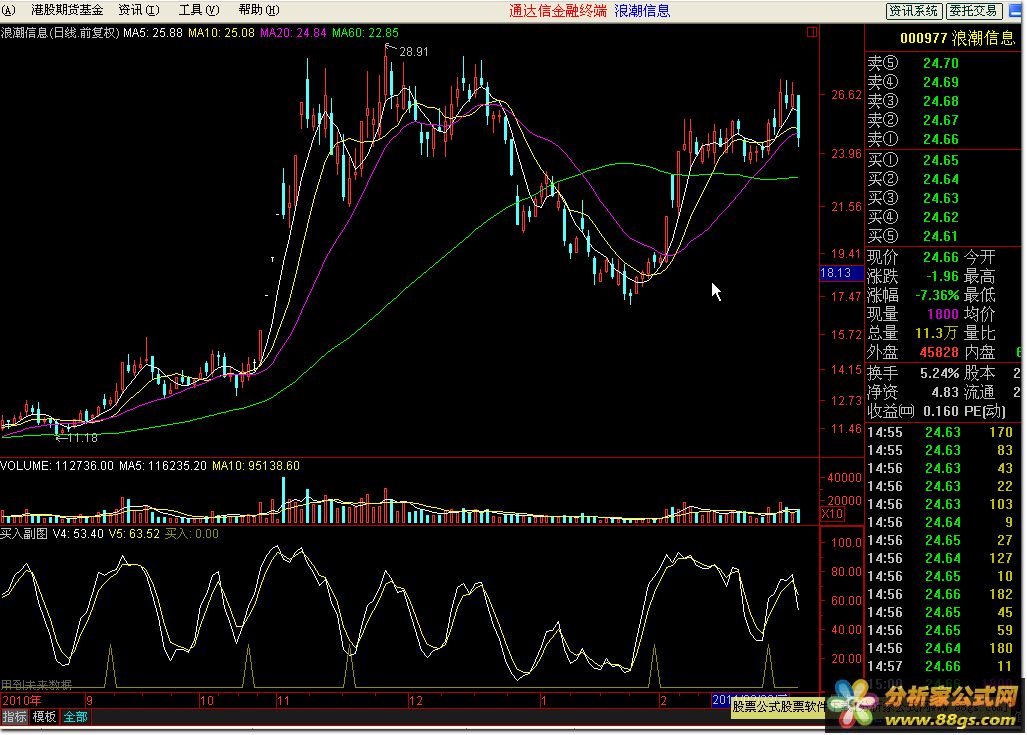Click the 净资 4.83 value
Image resolution: width=1027 pixels, height=735 pixels.
click(x=944, y=392)
